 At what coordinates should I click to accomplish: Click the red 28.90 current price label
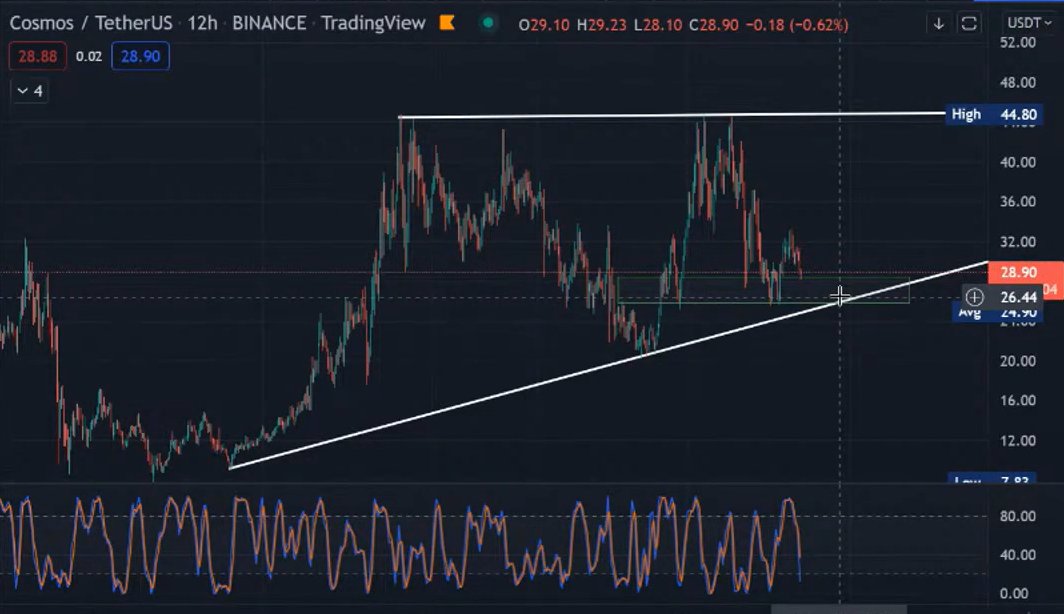coord(1016,272)
